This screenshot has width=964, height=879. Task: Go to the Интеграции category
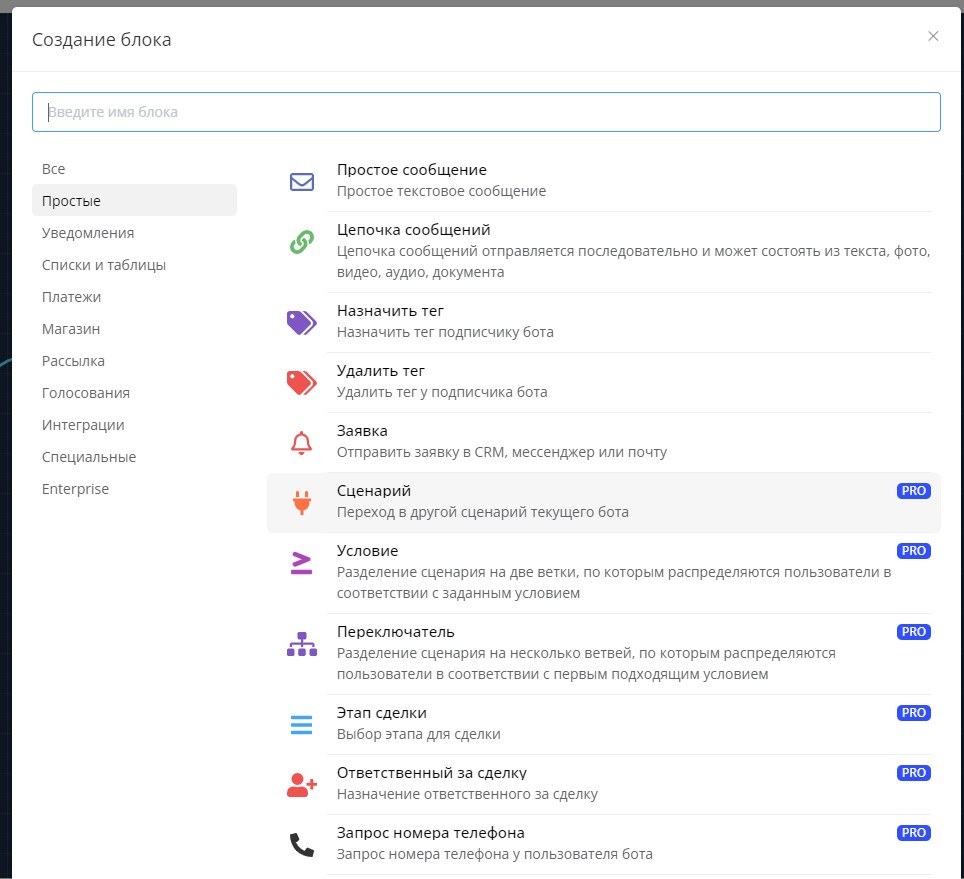(83, 425)
